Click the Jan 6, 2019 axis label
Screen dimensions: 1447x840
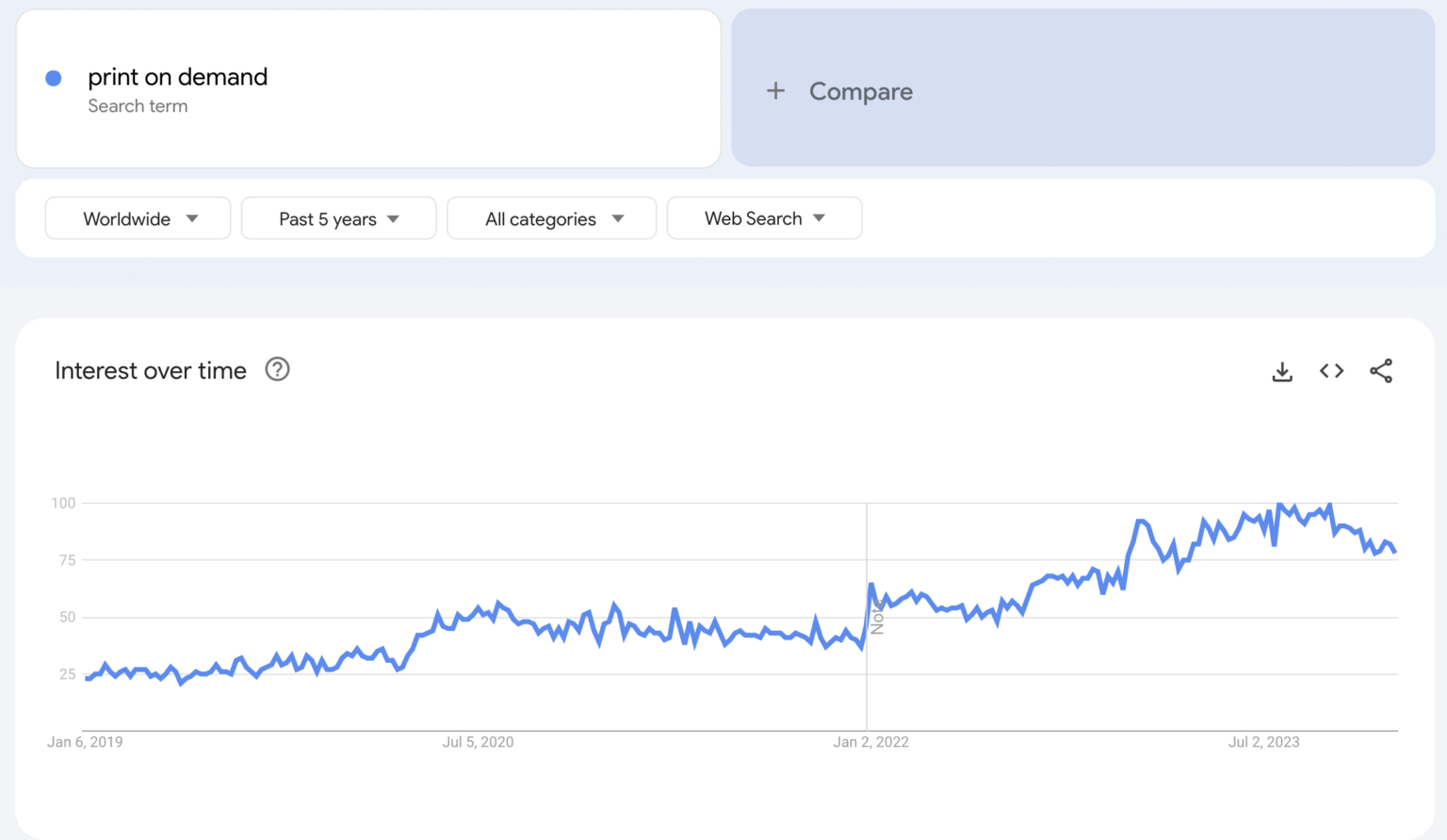pos(85,742)
